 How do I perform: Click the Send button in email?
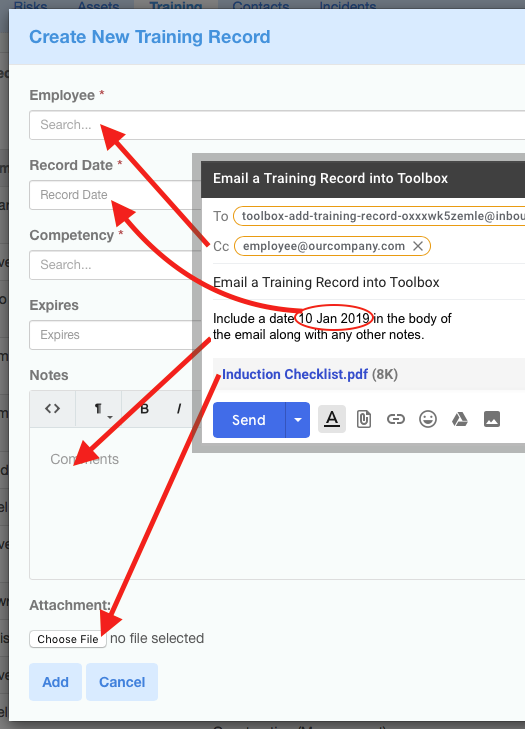[x=249, y=420]
